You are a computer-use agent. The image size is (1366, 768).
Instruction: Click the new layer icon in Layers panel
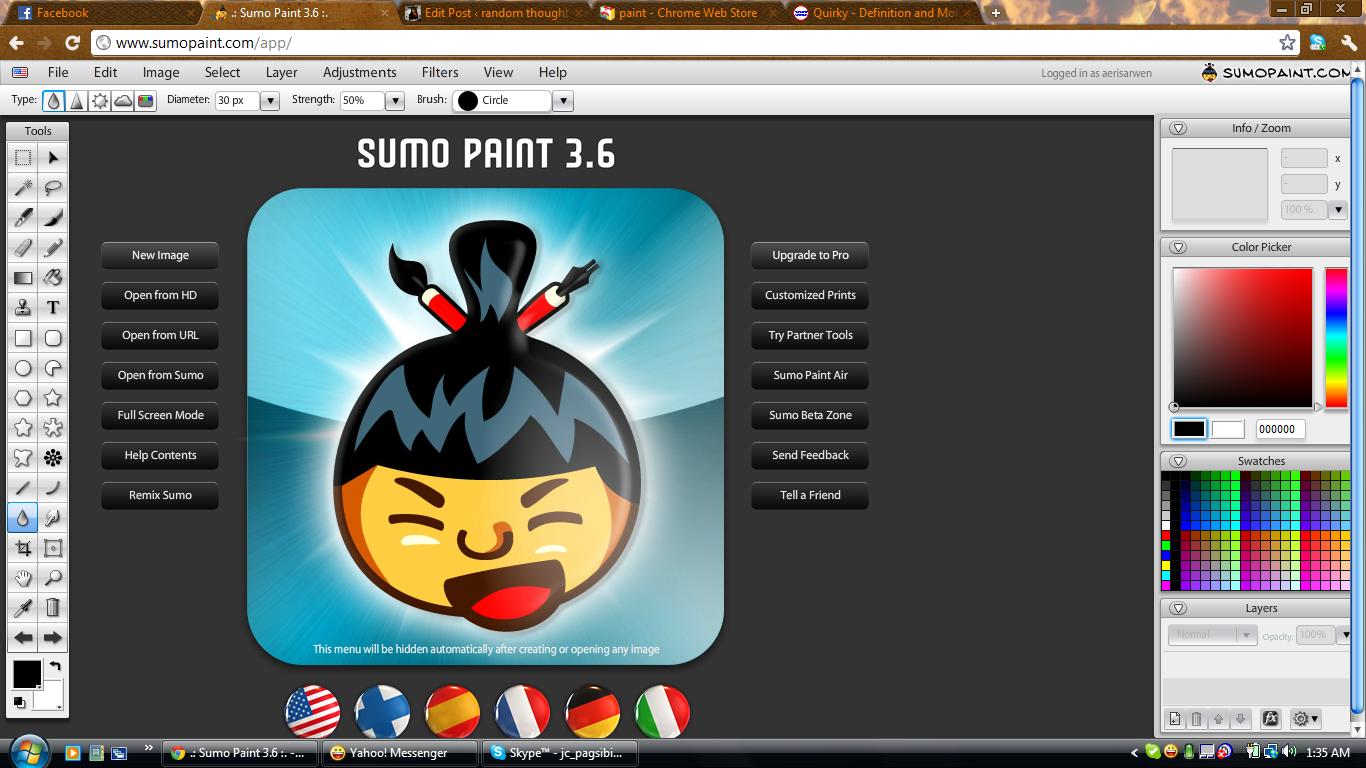pos(1175,719)
